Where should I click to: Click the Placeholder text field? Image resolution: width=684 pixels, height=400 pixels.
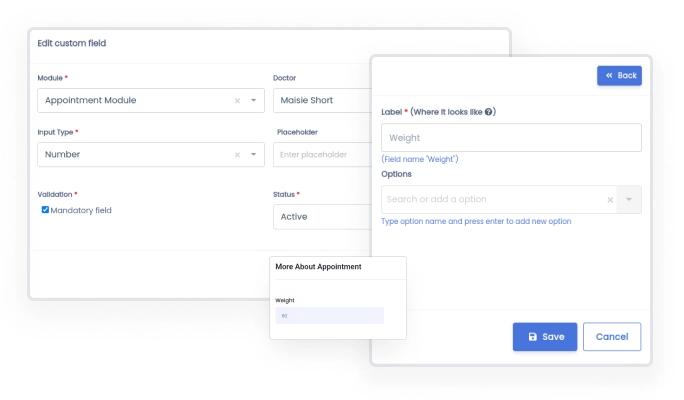[320, 155]
